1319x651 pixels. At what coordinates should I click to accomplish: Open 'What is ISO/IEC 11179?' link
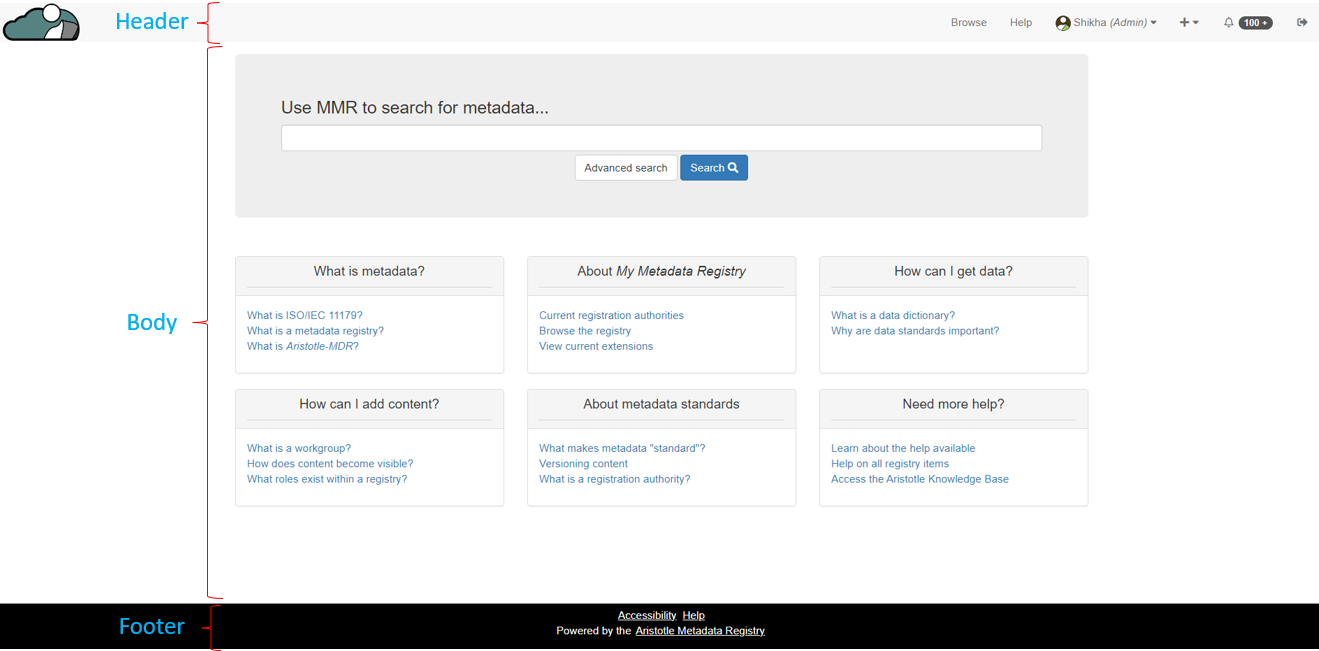click(x=304, y=315)
